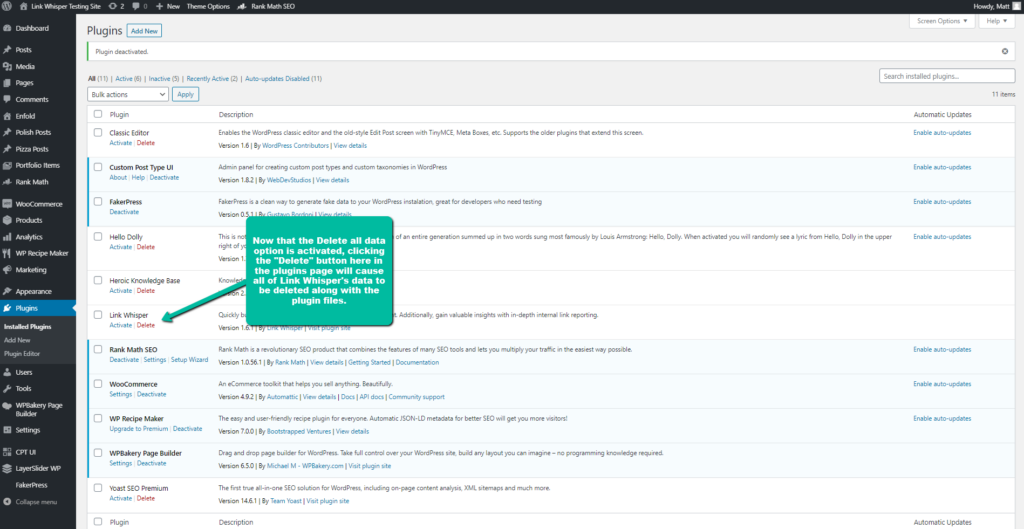Click the Products box icon
This screenshot has width=1024, height=529.
7,220
